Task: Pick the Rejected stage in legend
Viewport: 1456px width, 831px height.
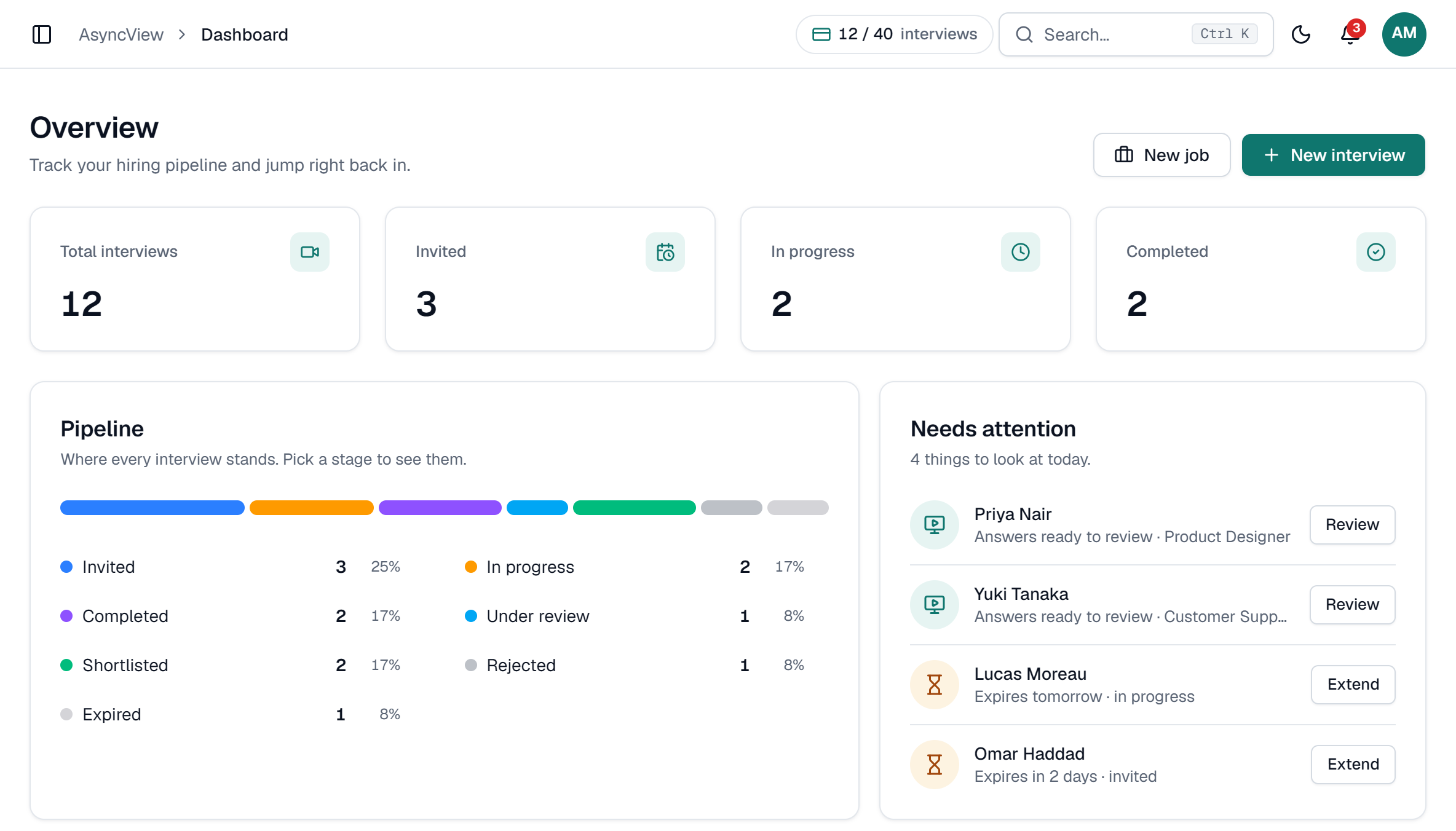Action: coord(635,665)
